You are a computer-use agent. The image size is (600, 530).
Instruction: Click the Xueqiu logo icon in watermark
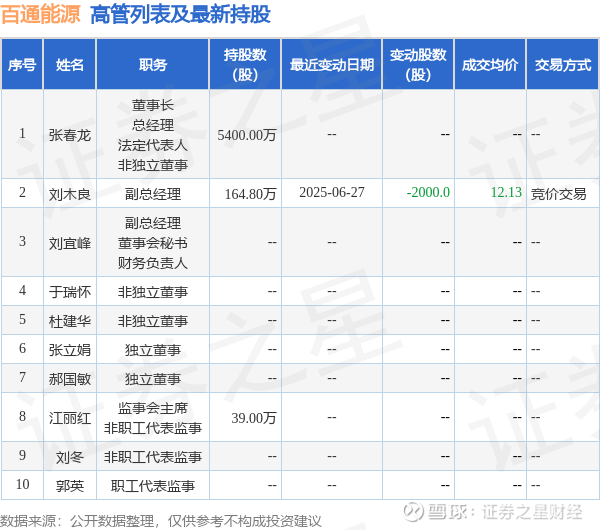[414, 511]
